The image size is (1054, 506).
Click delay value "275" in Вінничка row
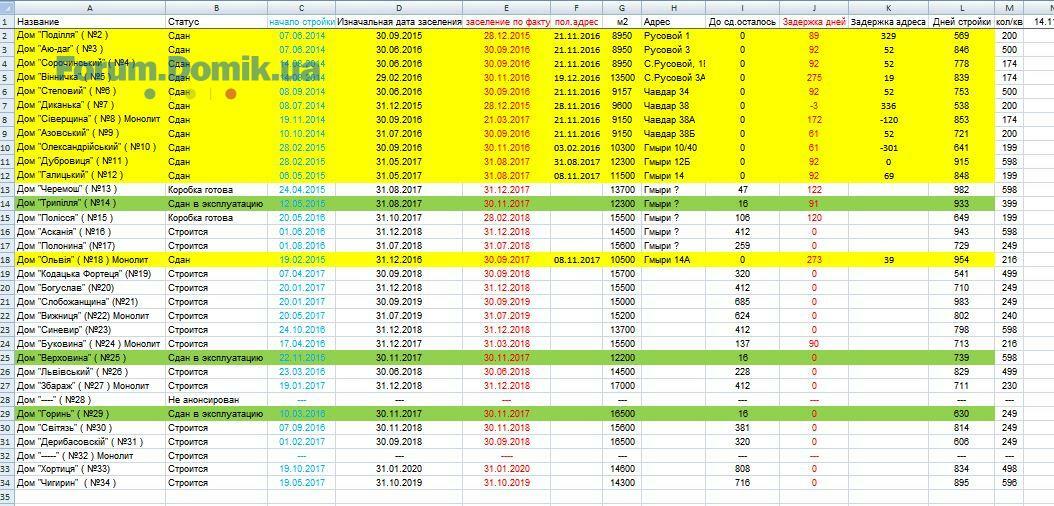pos(813,77)
